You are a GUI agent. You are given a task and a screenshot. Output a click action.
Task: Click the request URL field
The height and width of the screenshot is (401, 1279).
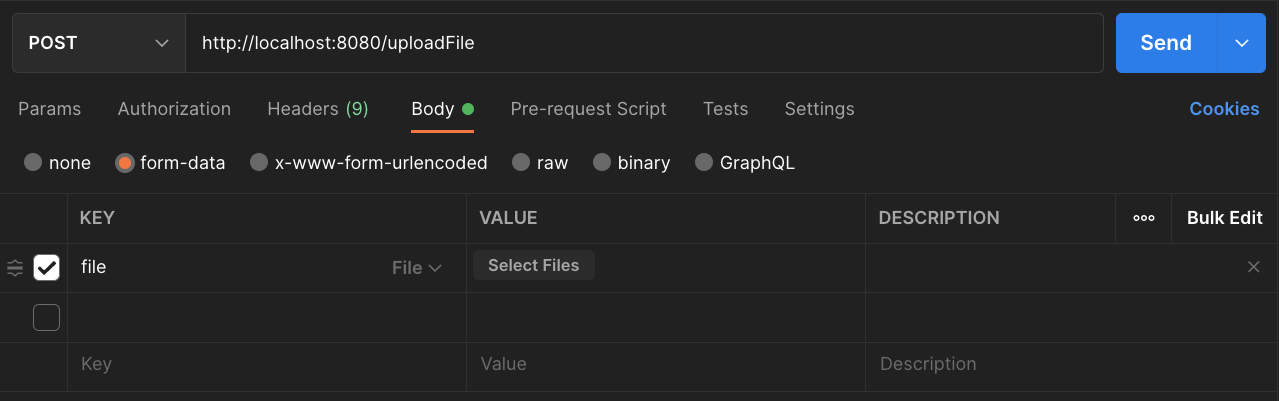tap(644, 43)
